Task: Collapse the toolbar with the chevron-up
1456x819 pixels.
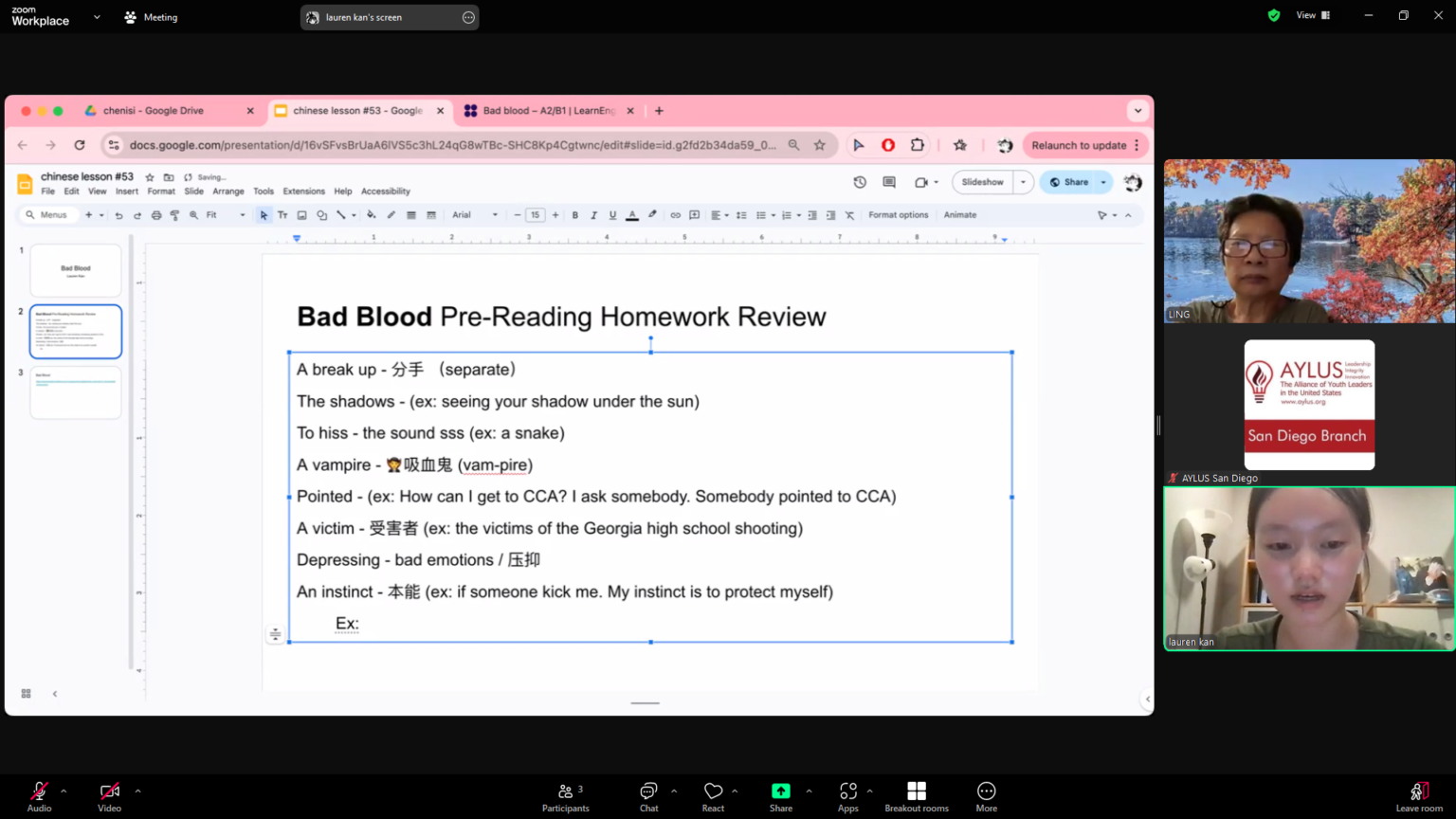Action: [x=1128, y=215]
